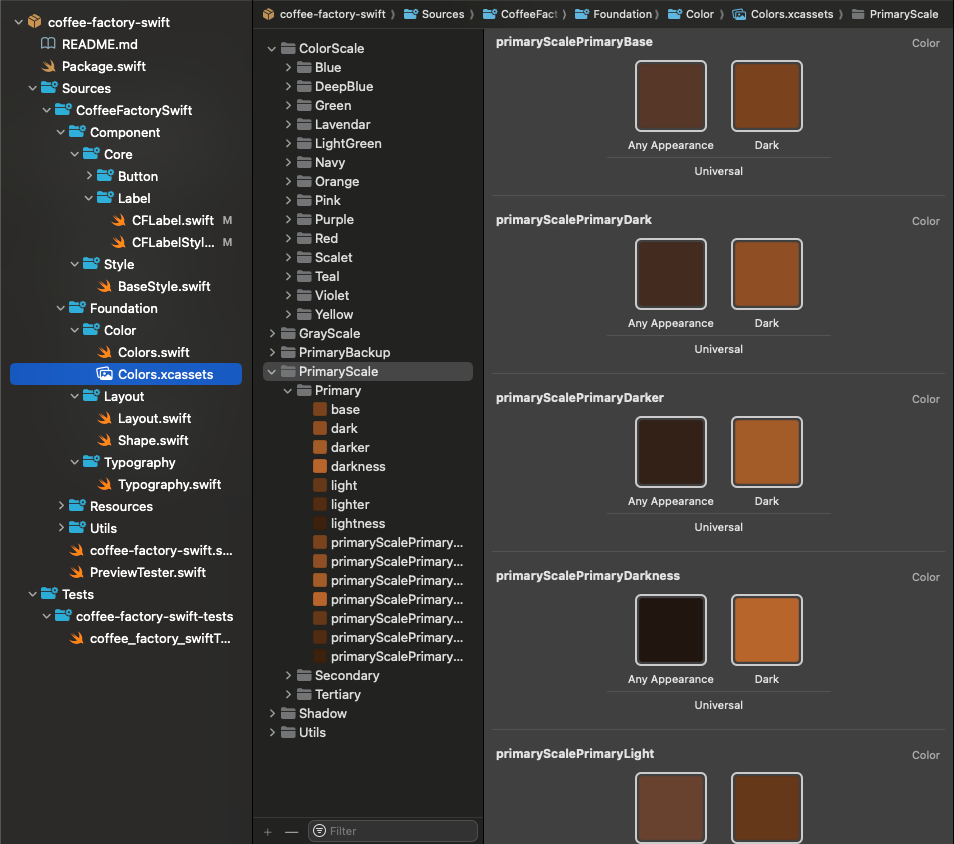
Task: Expand the Secondary color folder
Action: [288, 675]
